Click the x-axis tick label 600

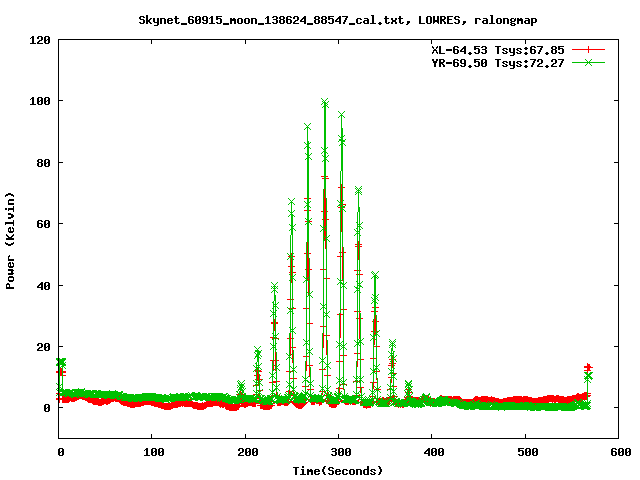click(621, 452)
